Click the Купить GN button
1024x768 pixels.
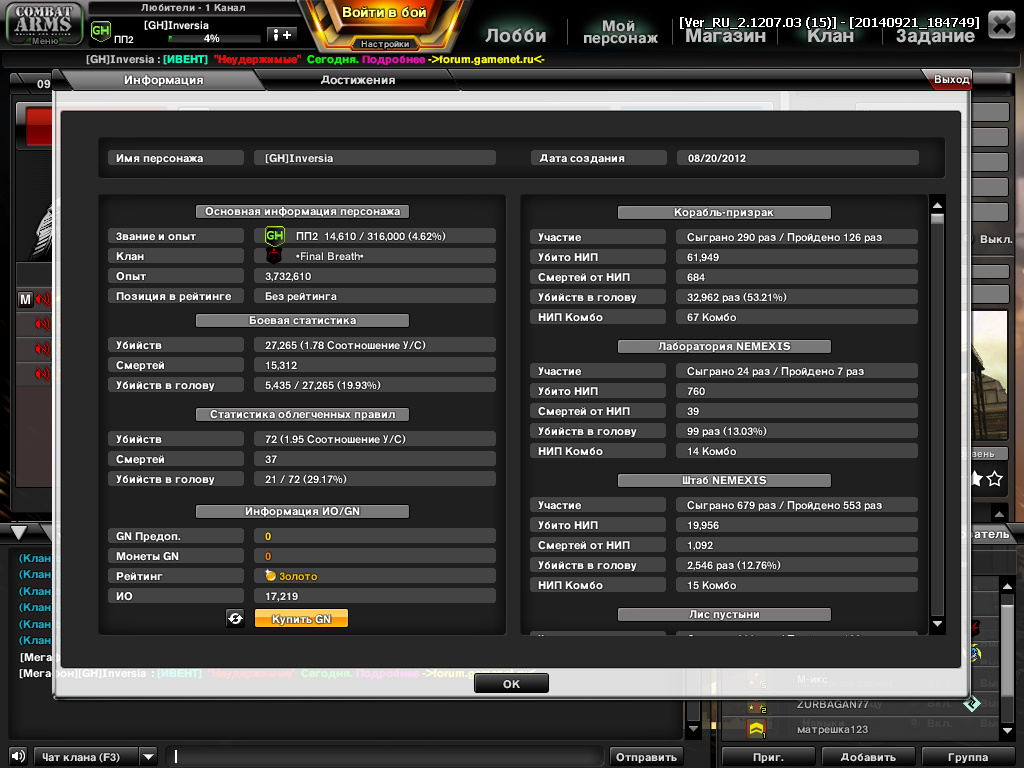click(x=301, y=618)
